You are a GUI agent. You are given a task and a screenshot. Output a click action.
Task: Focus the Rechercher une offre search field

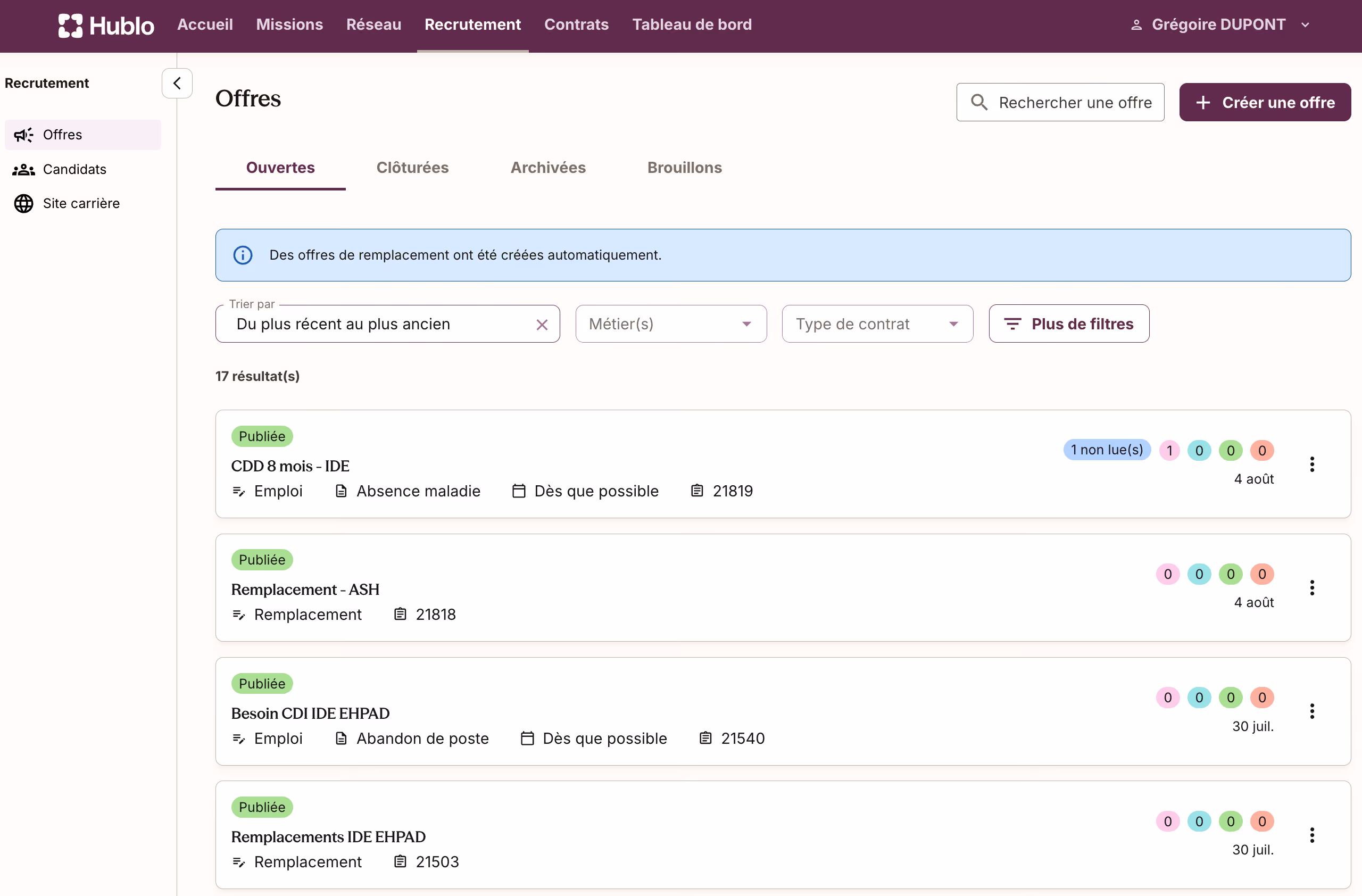pos(1060,102)
